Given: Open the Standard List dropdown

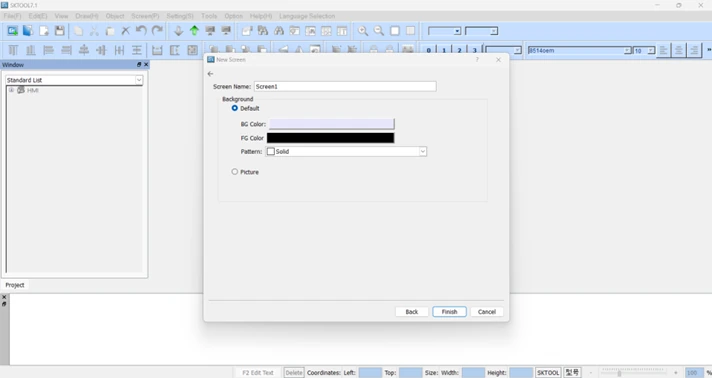Looking at the screenshot, I should pos(74,80).
